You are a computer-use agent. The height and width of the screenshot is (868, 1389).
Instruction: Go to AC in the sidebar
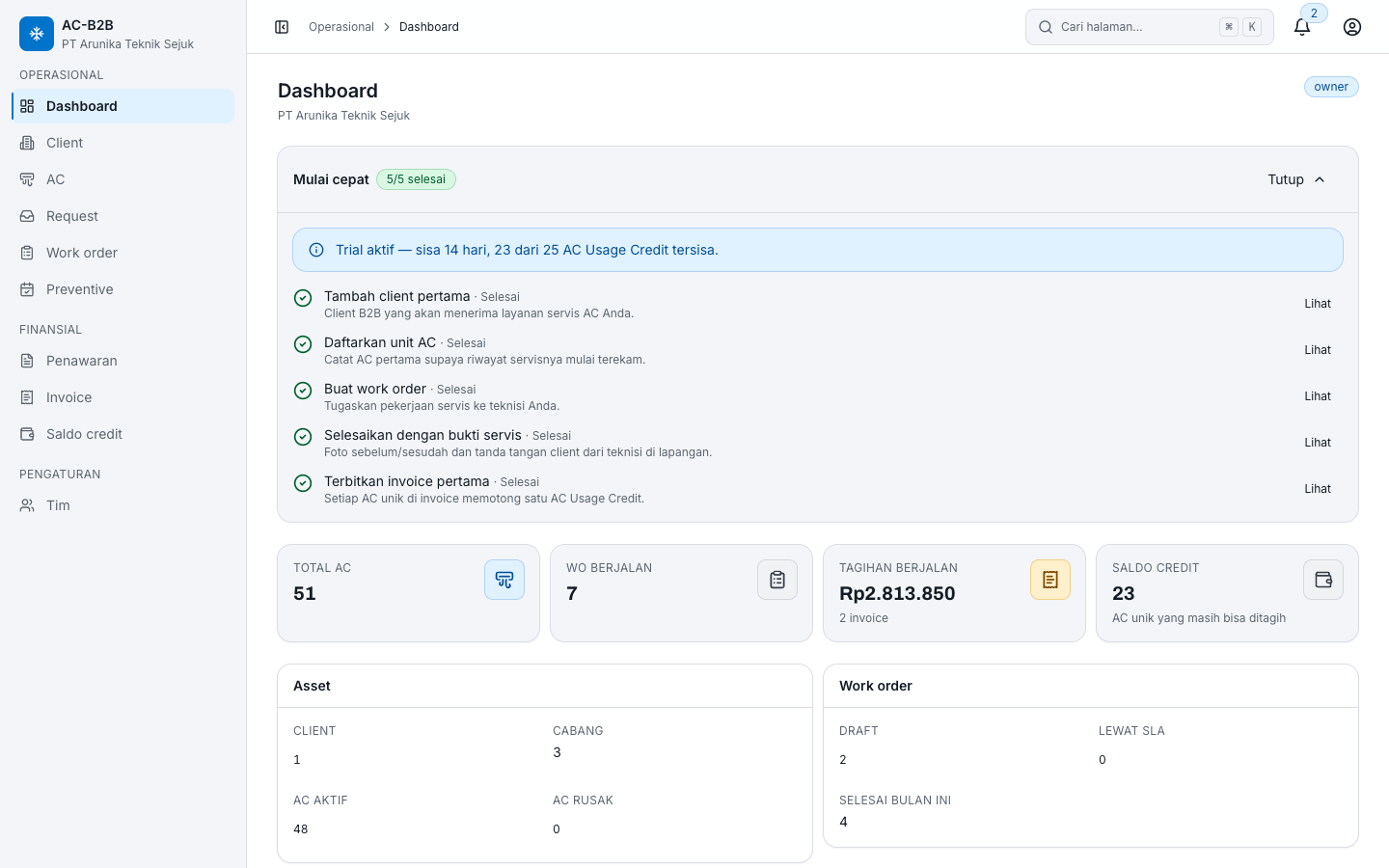(x=123, y=179)
